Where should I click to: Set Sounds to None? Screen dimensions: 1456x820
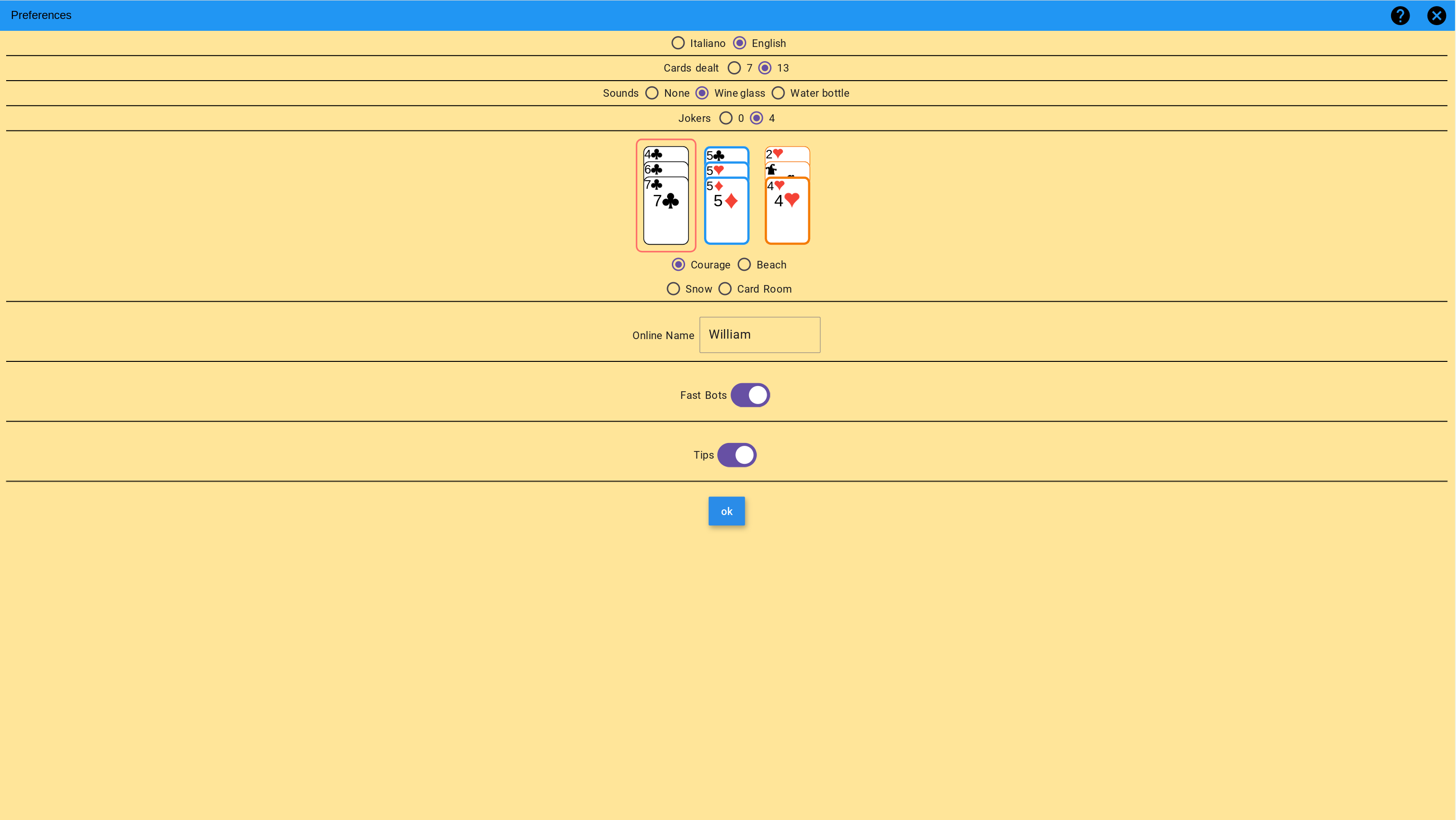tap(652, 93)
